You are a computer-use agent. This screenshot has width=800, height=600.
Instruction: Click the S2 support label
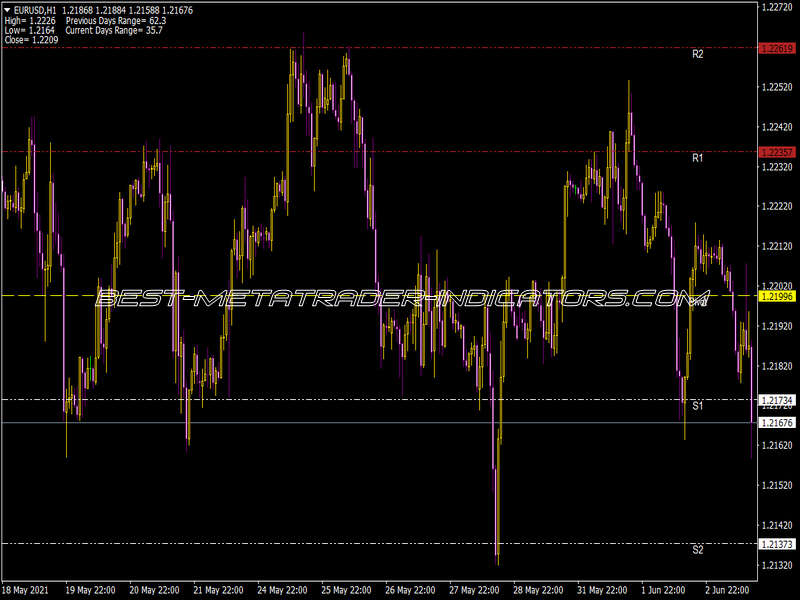697,550
